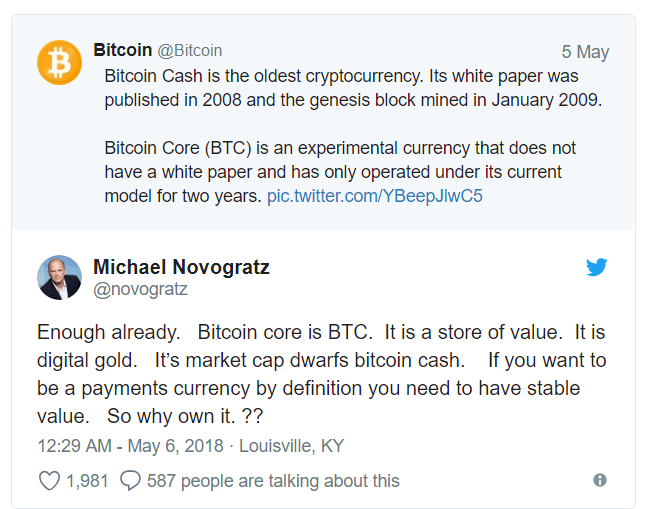Open "587 people are talking about this"

click(273, 481)
